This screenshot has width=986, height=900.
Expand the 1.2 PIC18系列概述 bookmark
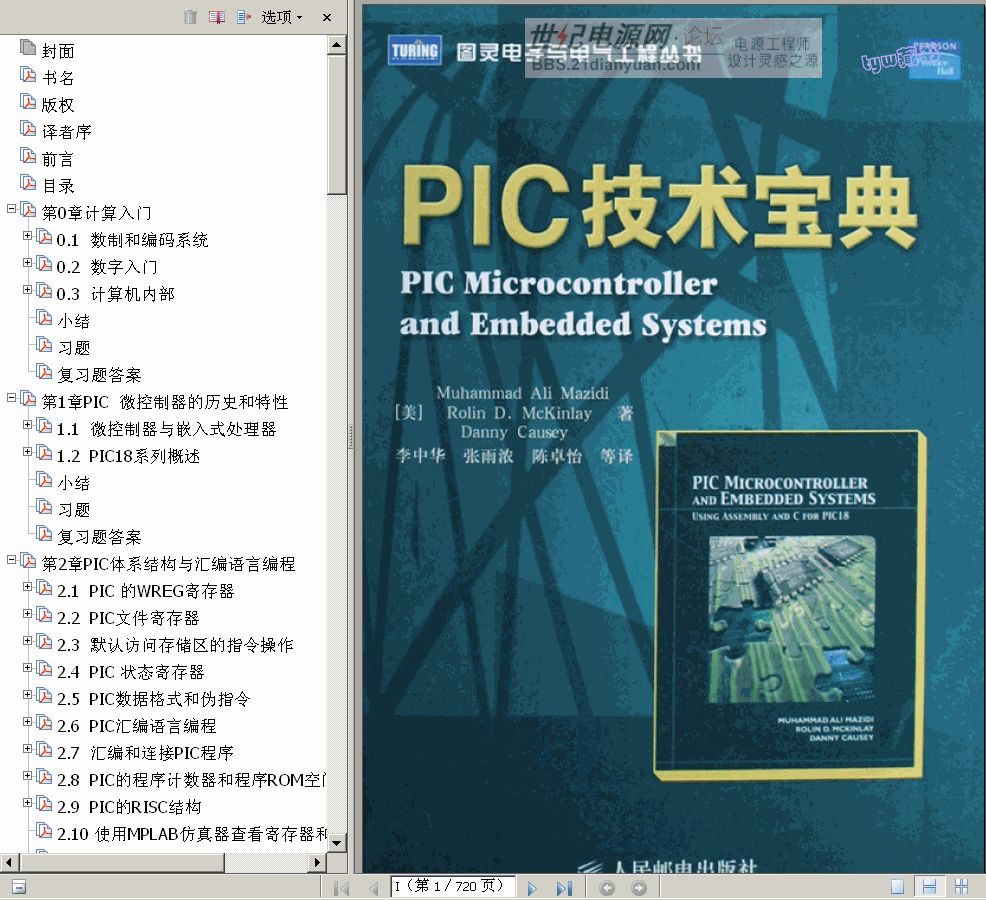coord(27,452)
